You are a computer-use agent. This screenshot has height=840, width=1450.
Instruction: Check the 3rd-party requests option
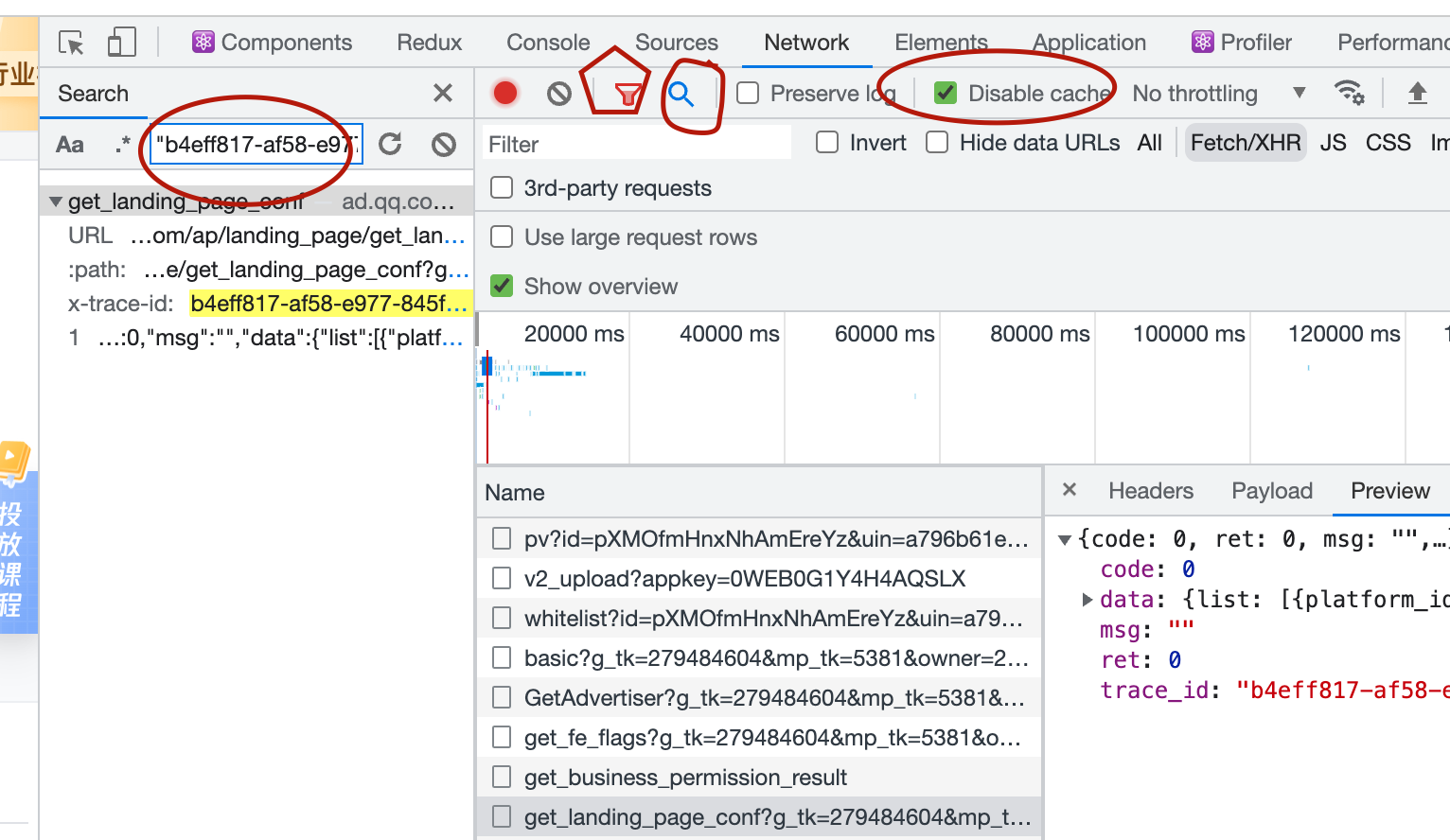pyautogui.click(x=502, y=188)
